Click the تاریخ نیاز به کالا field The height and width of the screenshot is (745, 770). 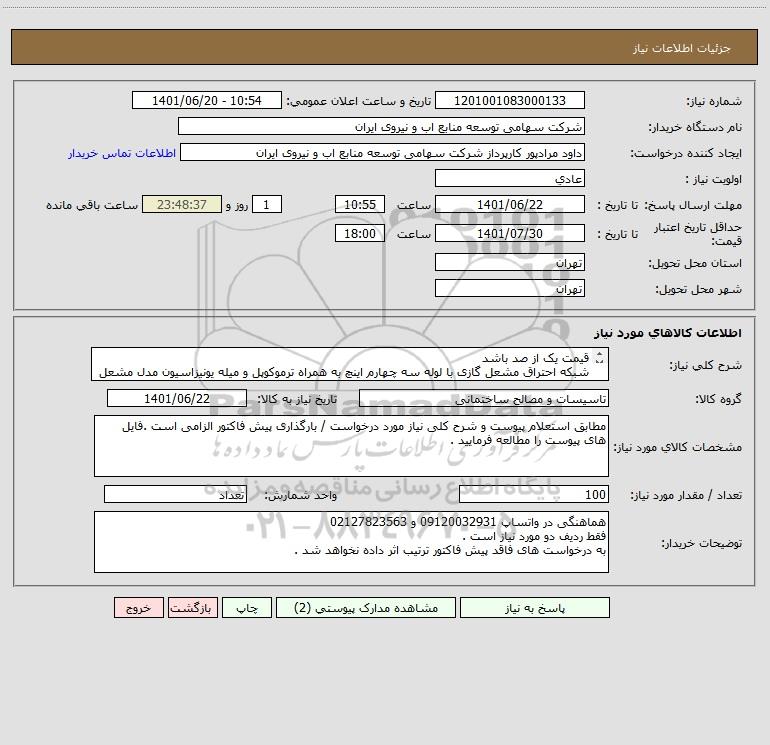(177, 398)
